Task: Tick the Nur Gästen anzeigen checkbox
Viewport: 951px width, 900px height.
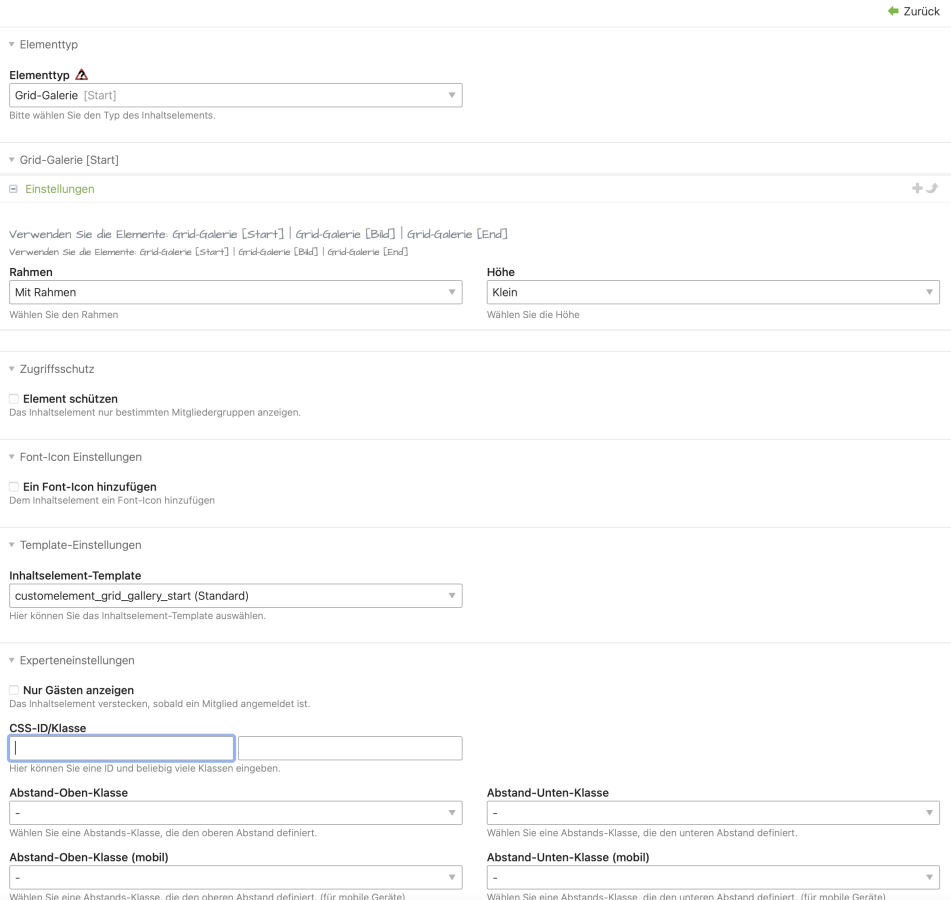Action: click(14, 690)
